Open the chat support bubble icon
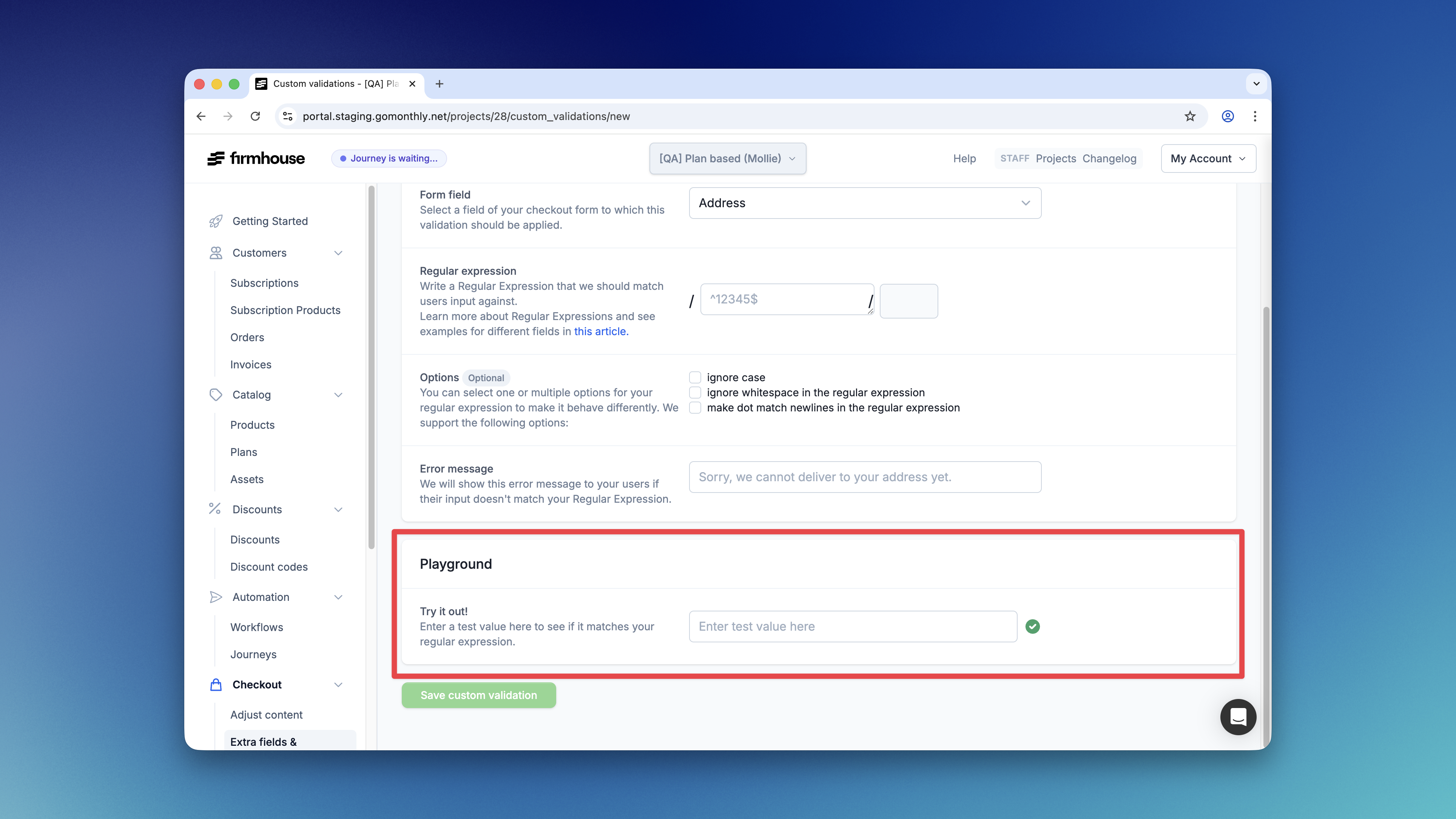Screen dimensions: 1456x819 point(1238,717)
